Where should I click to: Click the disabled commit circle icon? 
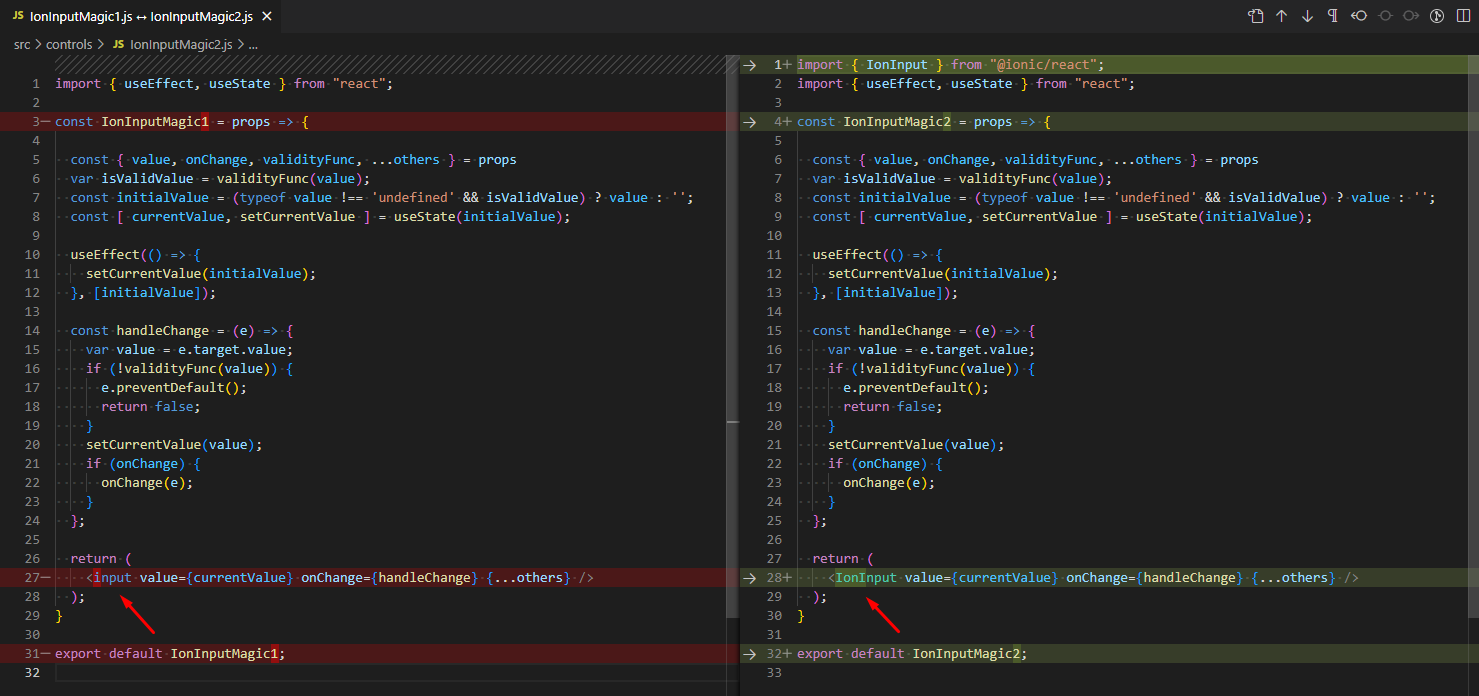1385,16
